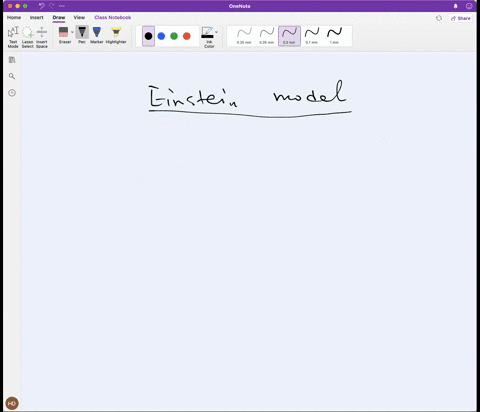Pick the red ink color swatch
480x412 pixels.
[x=187, y=36]
